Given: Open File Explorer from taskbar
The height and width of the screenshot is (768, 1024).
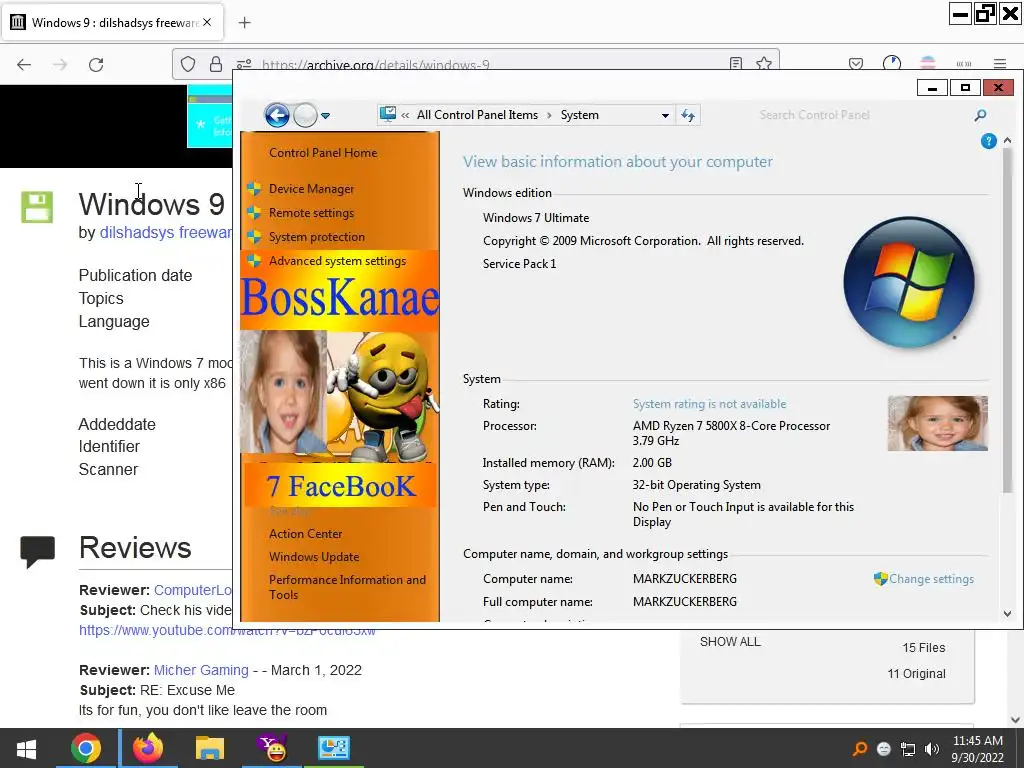Looking at the screenshot, I should click(x=209, y=748).
